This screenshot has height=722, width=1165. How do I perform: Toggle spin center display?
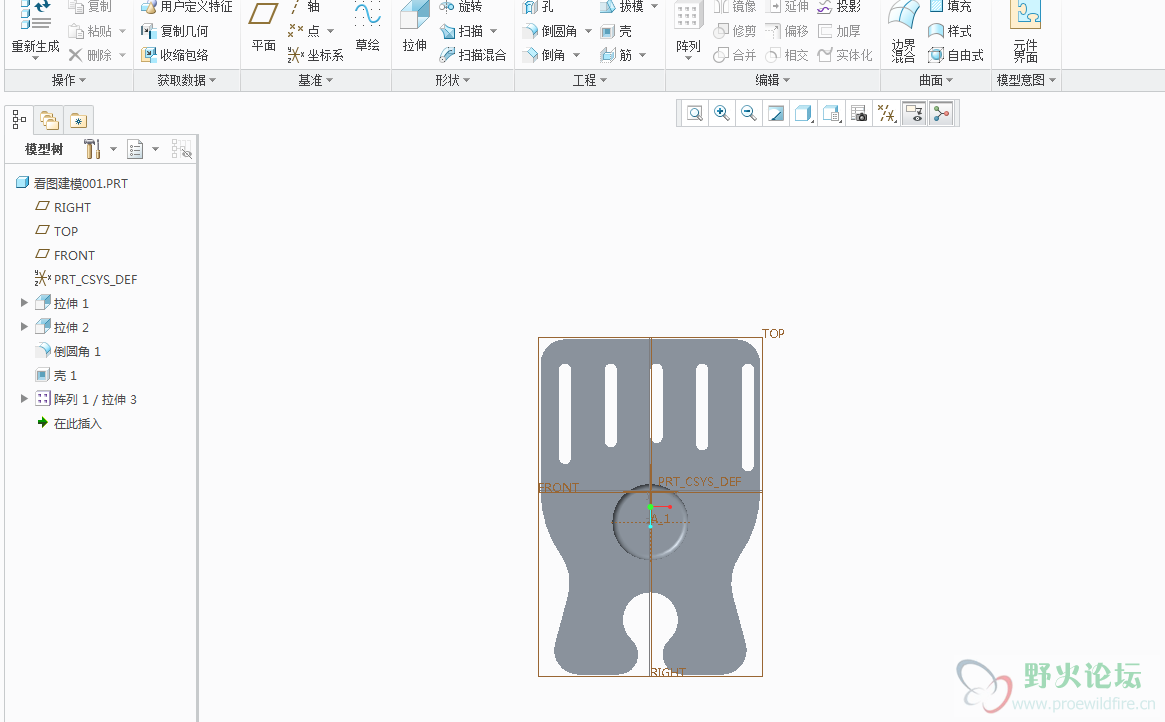pos(941,114)
